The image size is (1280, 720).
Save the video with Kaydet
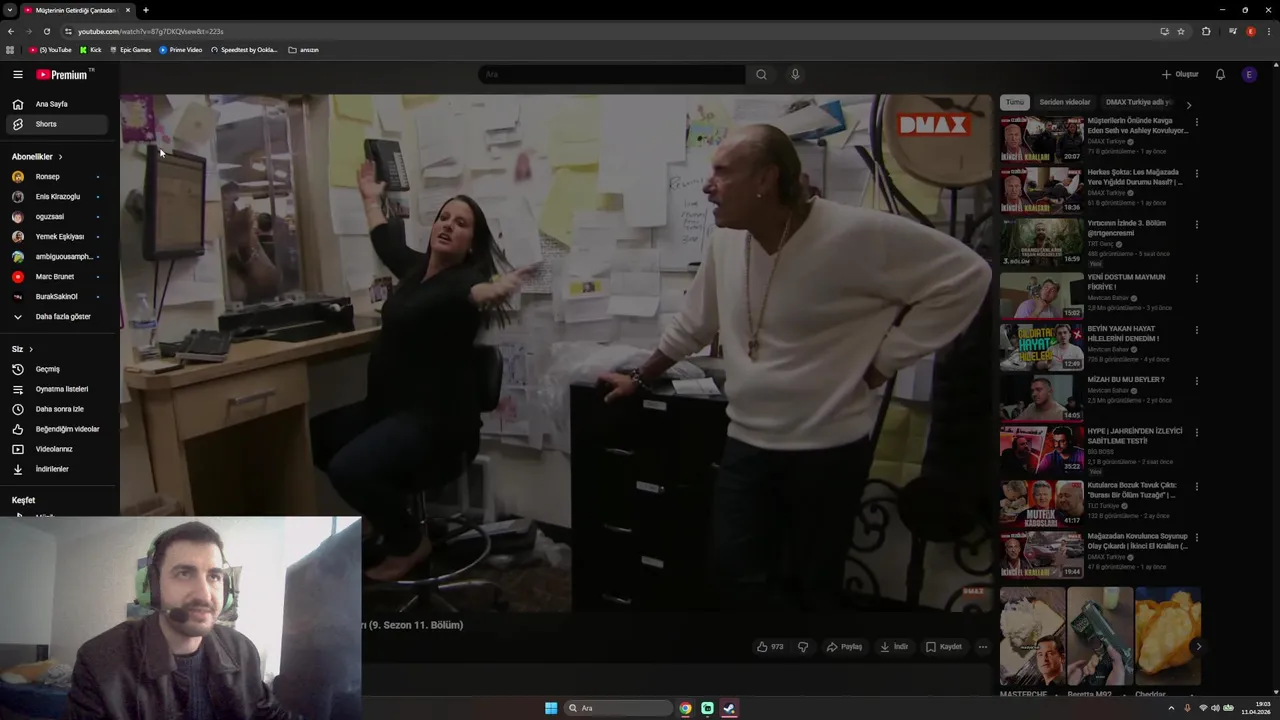[x=944, y=647]
